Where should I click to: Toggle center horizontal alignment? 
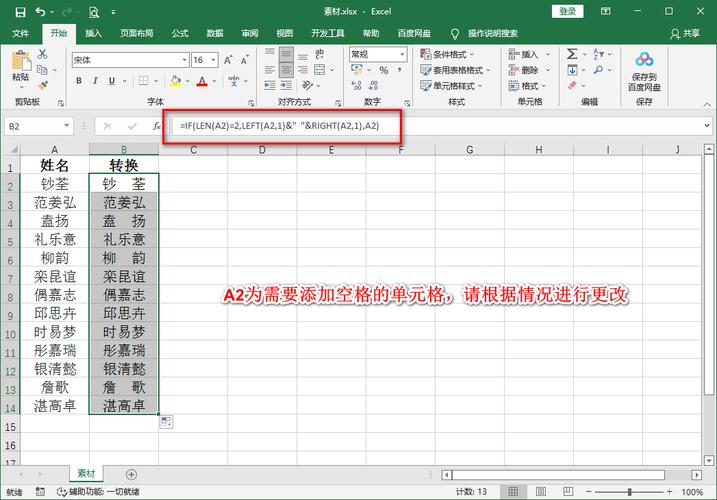tap(286, 70)
